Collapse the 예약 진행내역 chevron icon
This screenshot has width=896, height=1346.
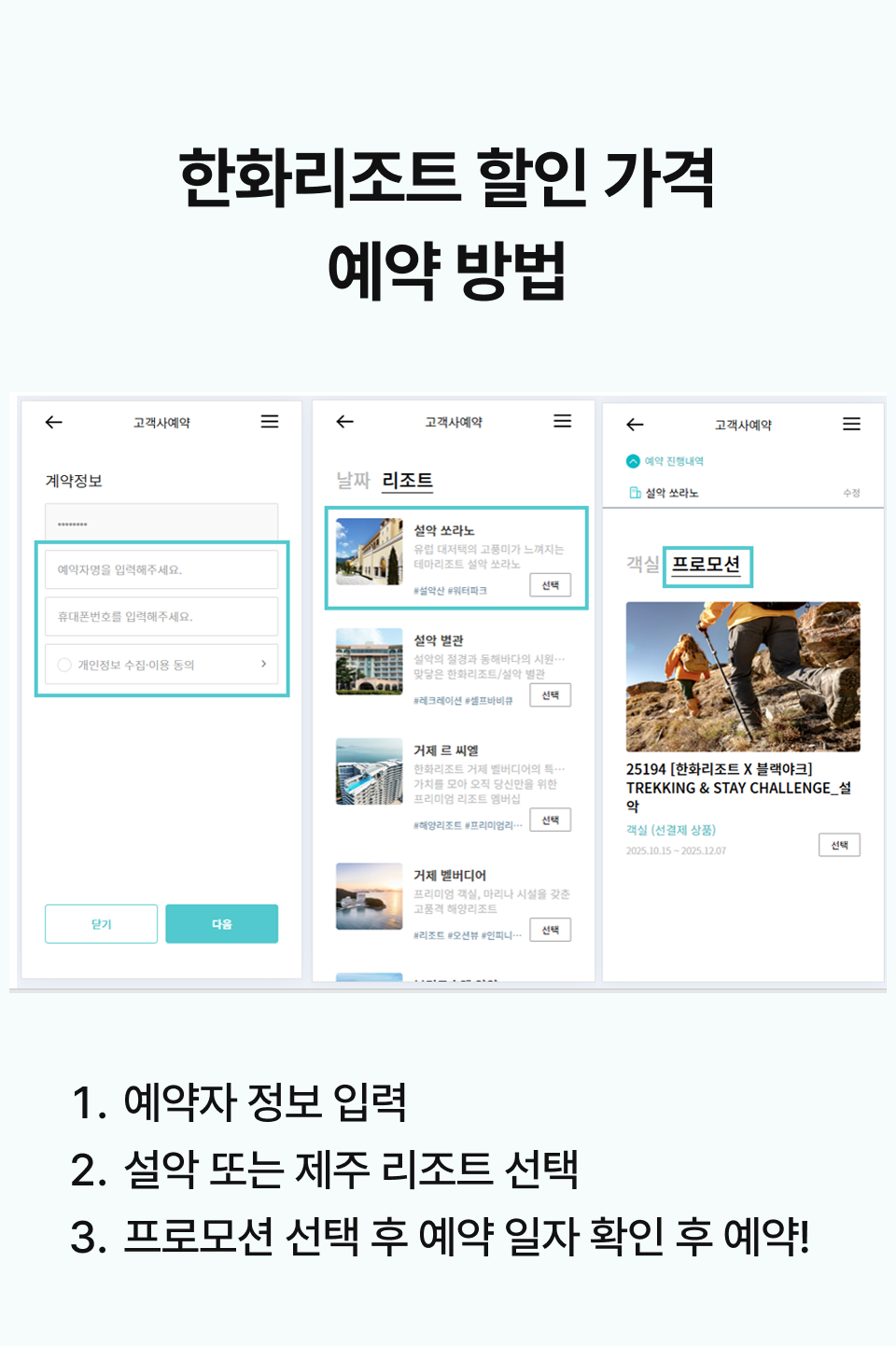[x=633, y=461]
